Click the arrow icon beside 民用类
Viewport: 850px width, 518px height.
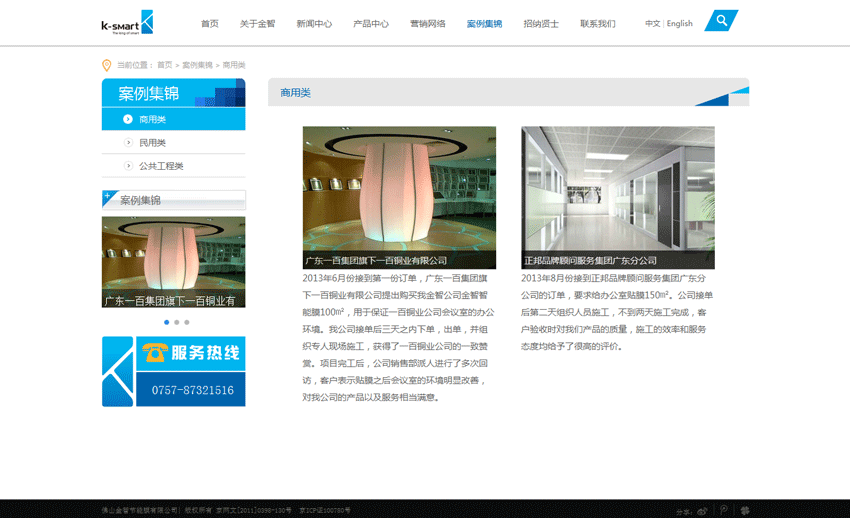[128, 143]
